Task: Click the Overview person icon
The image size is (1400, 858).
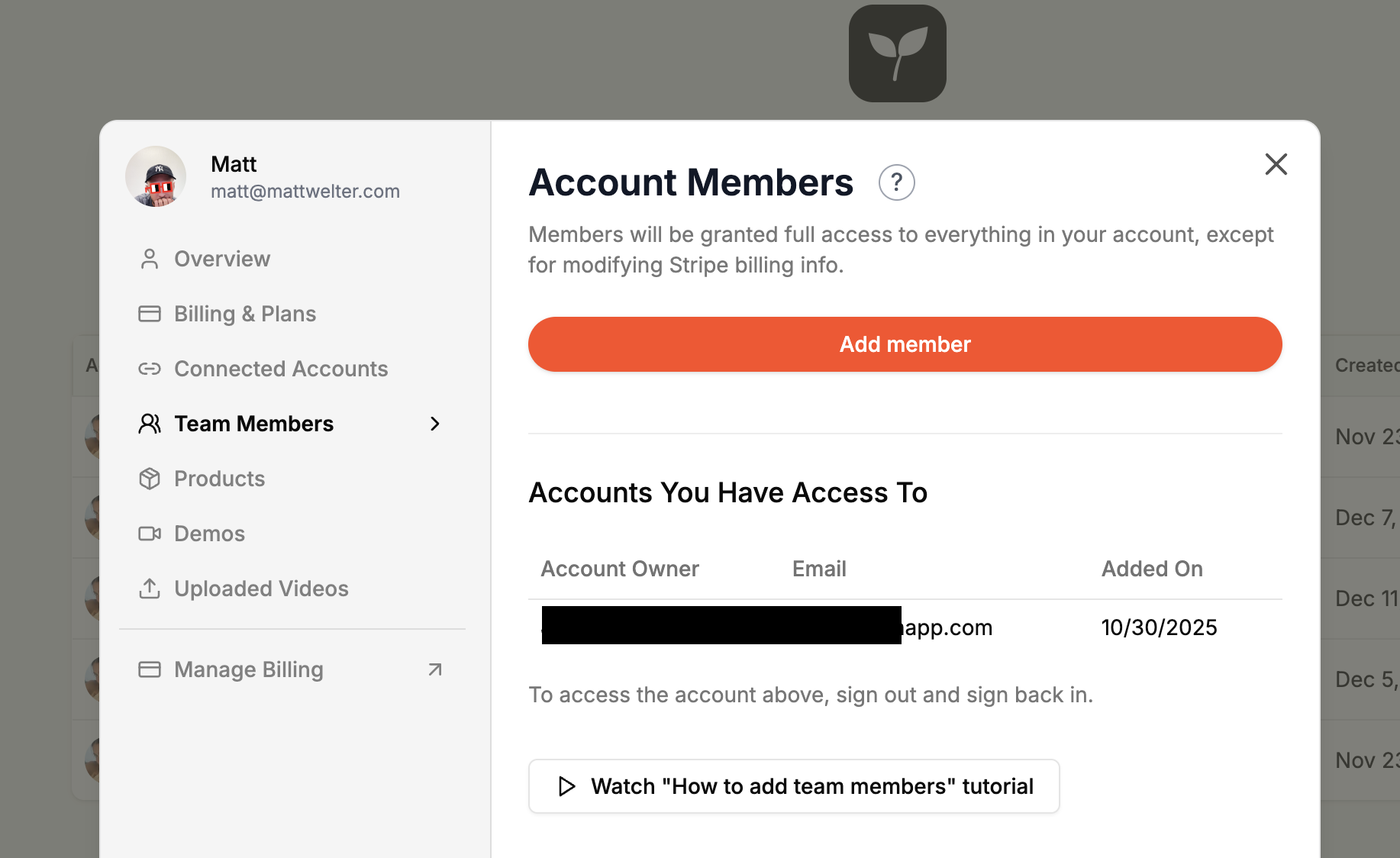Action: pyautogui.click(x=150, y=259)
